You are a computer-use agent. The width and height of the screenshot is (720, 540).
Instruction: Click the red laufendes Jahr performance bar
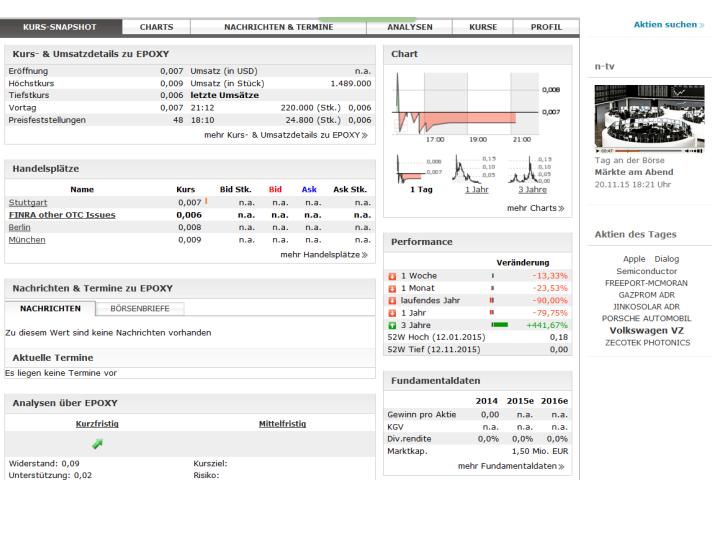(492, 300)
